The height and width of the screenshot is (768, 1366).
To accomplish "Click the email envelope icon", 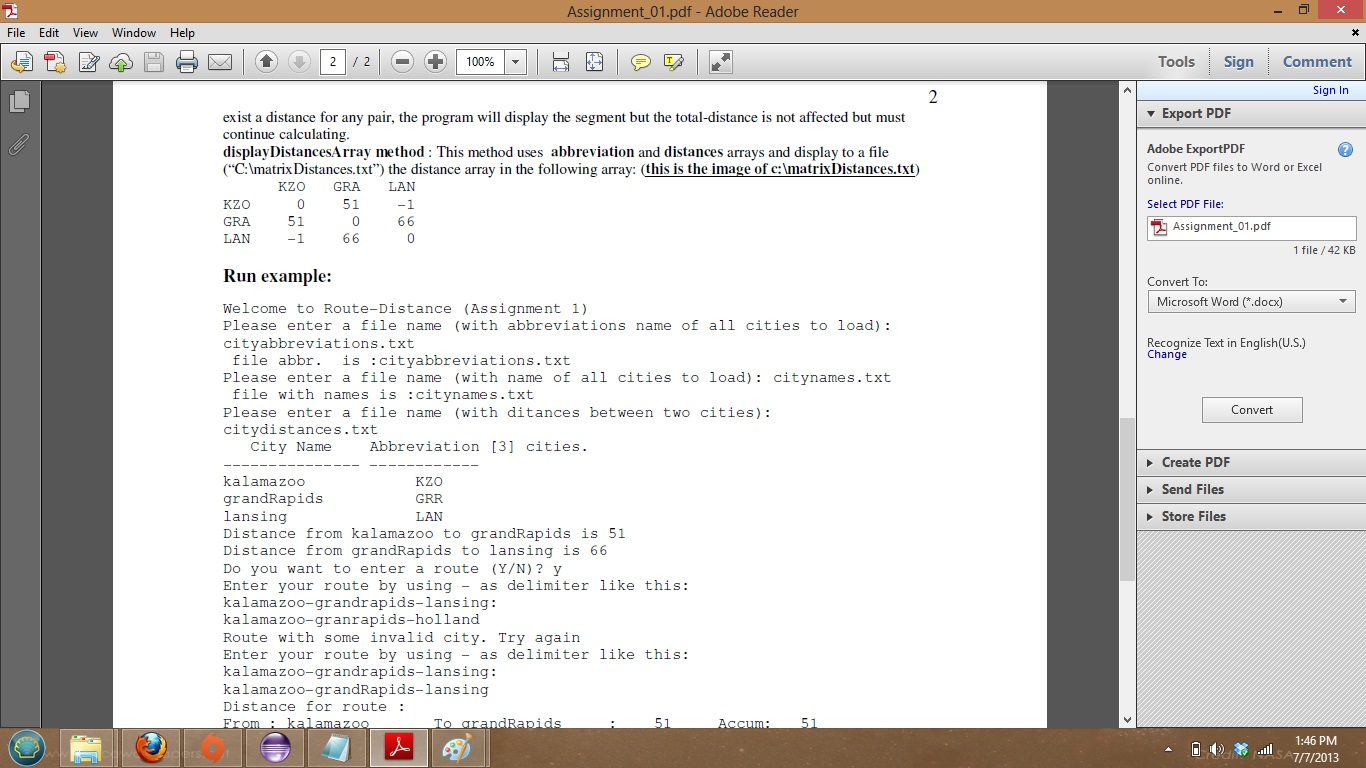I will 220,62.
